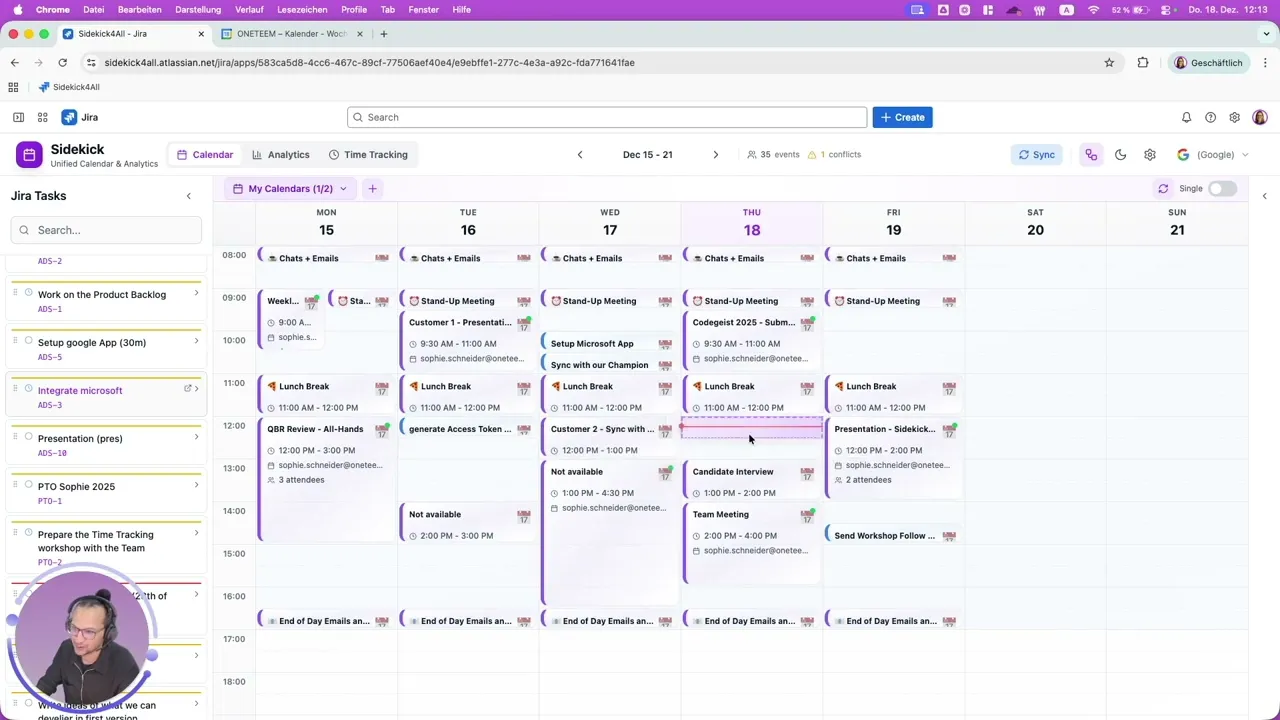This screenshot has height=720, width=1280.
Task: Reload the page in Chrome
Action: [x=62, y=62]
